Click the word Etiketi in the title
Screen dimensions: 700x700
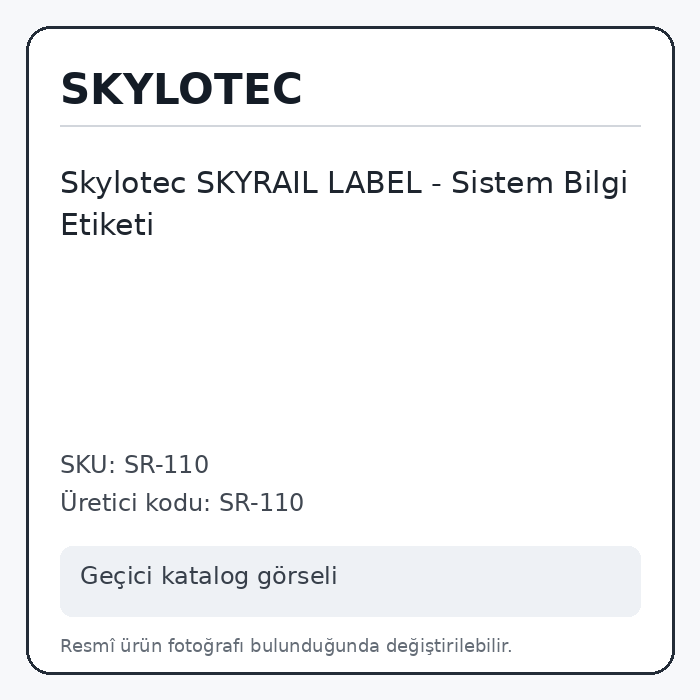point(107,224)
